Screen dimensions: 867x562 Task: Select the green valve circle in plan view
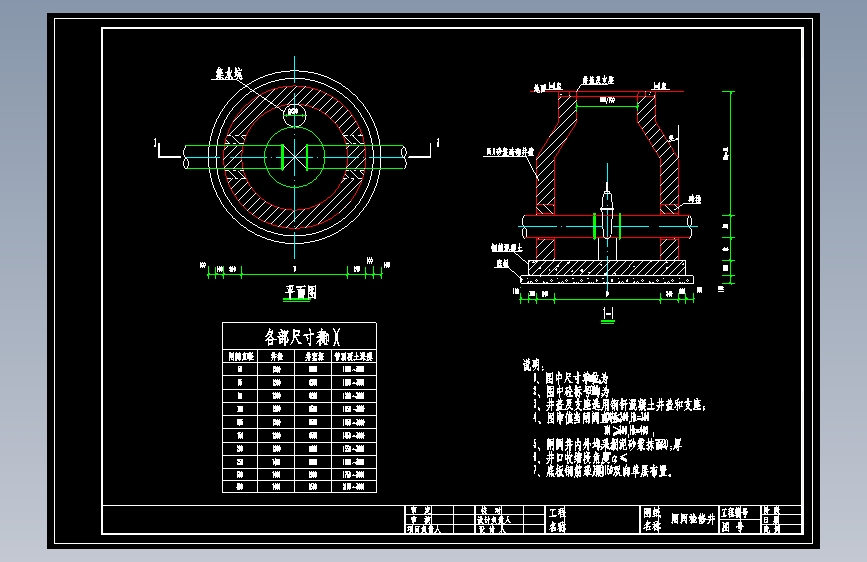tap(294, 158)
